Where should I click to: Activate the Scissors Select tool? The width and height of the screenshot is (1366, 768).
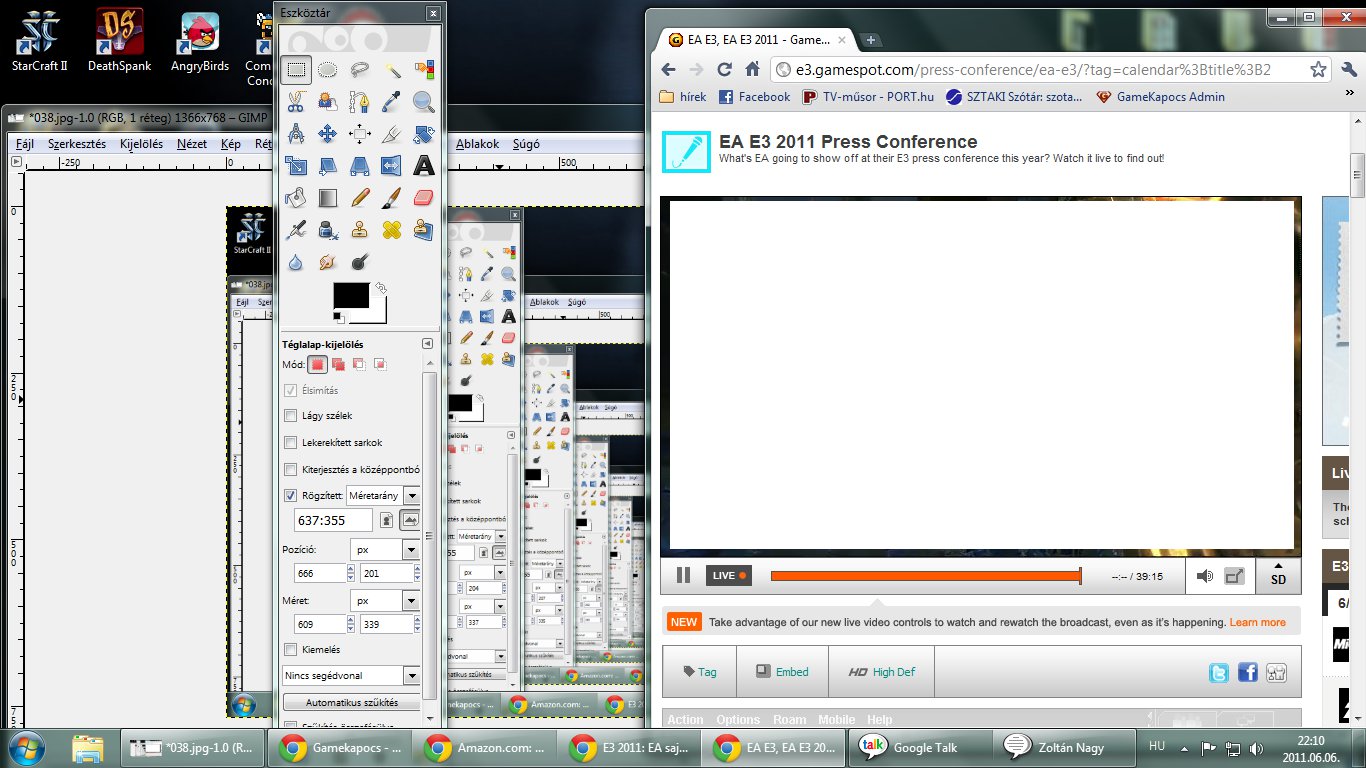tap(296, 101)
